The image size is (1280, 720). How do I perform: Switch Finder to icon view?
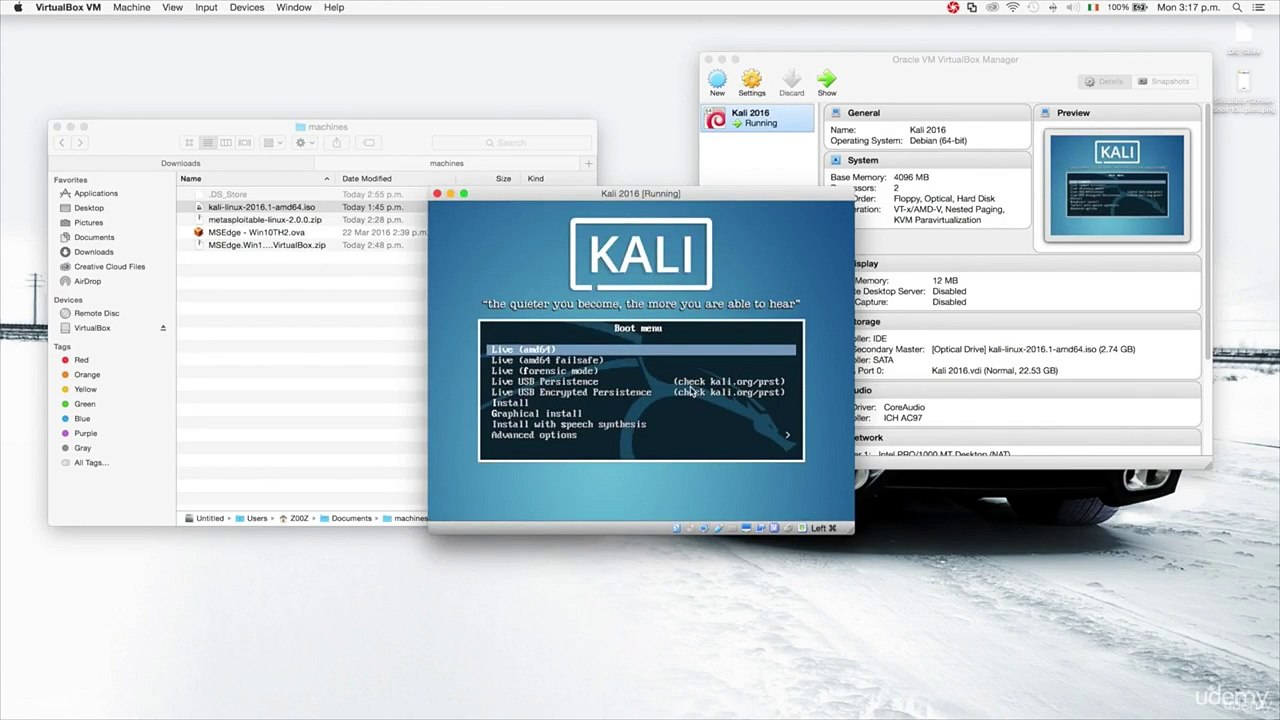click(189, 143)
